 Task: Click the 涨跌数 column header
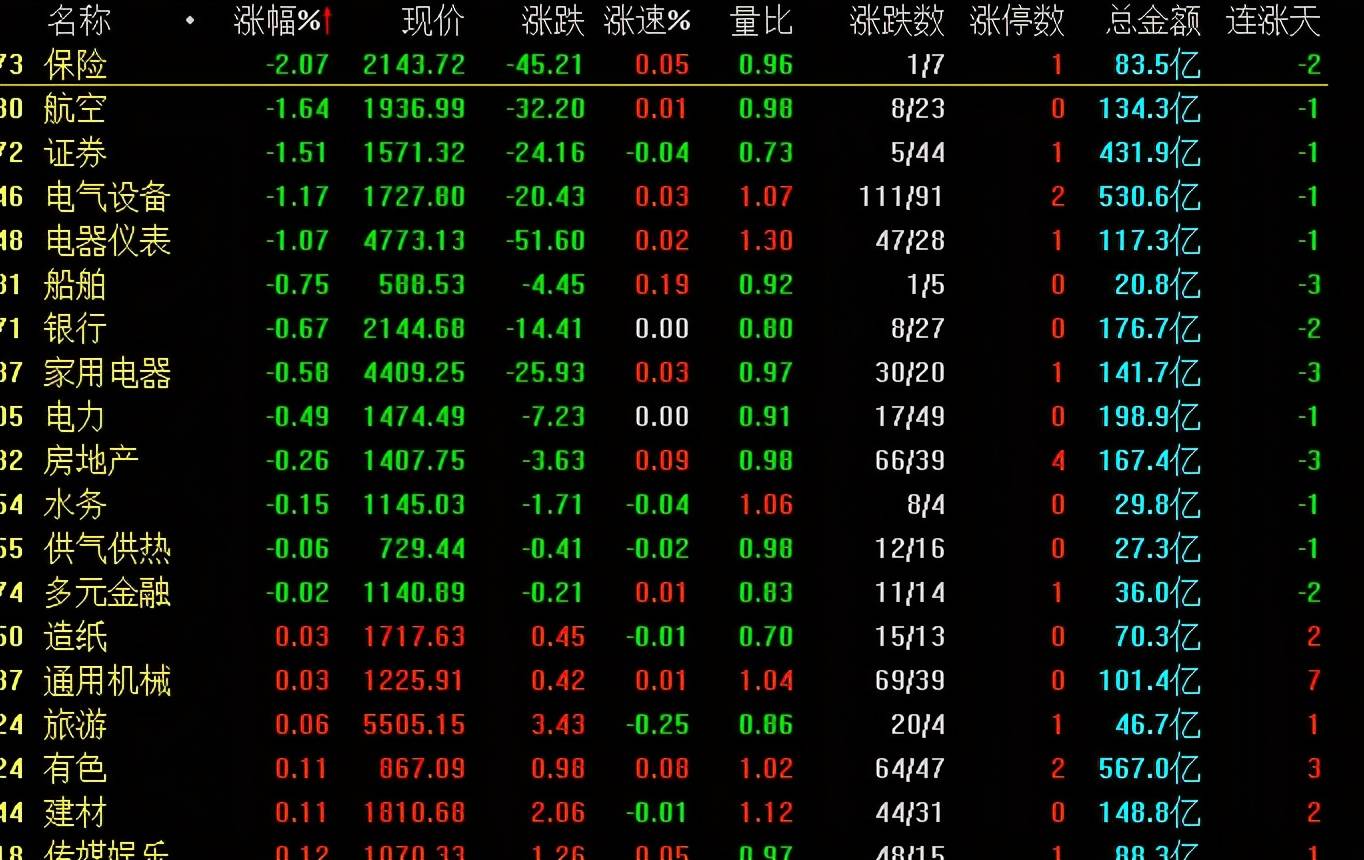896,21
